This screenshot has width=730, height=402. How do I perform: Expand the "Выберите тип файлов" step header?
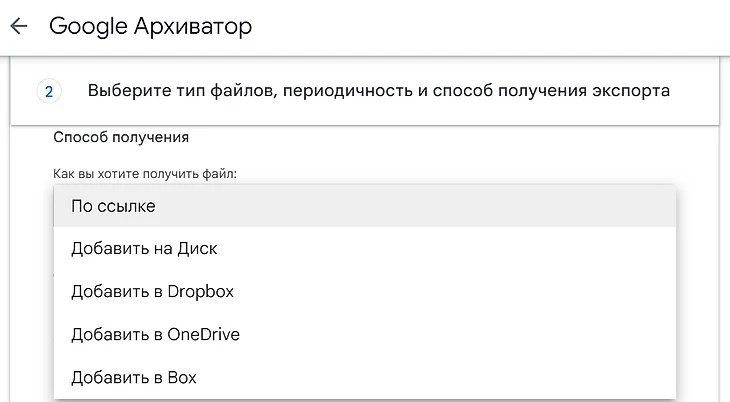(x=378, y=92)
